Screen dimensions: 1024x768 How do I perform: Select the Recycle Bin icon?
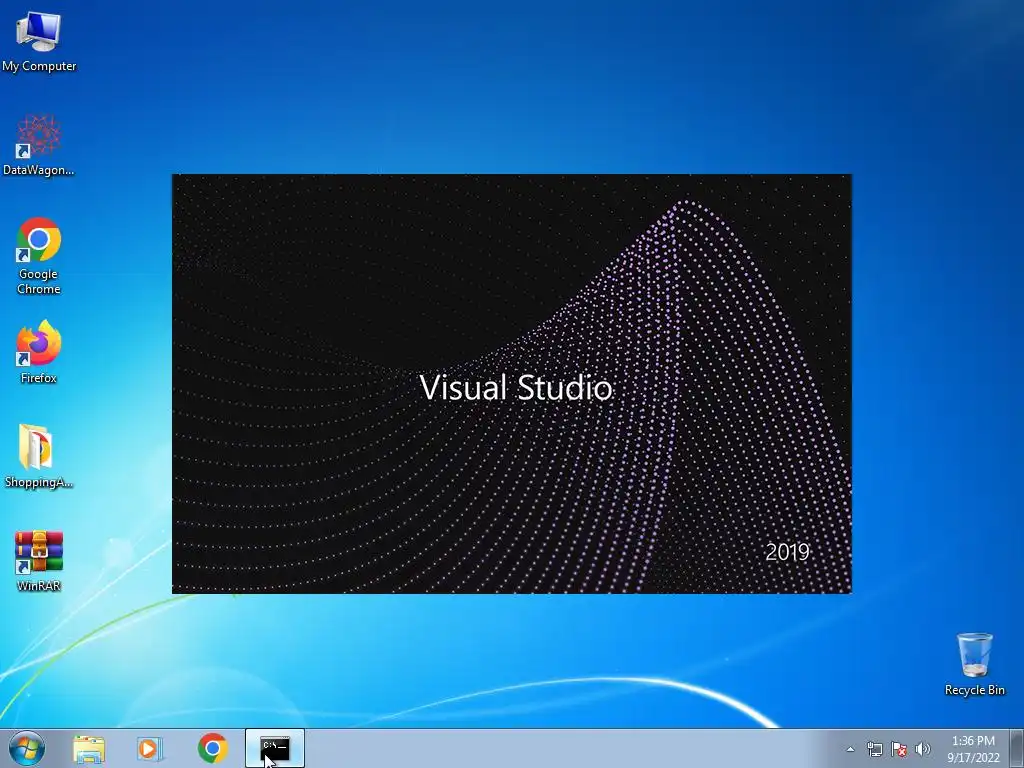coord(974,664)
